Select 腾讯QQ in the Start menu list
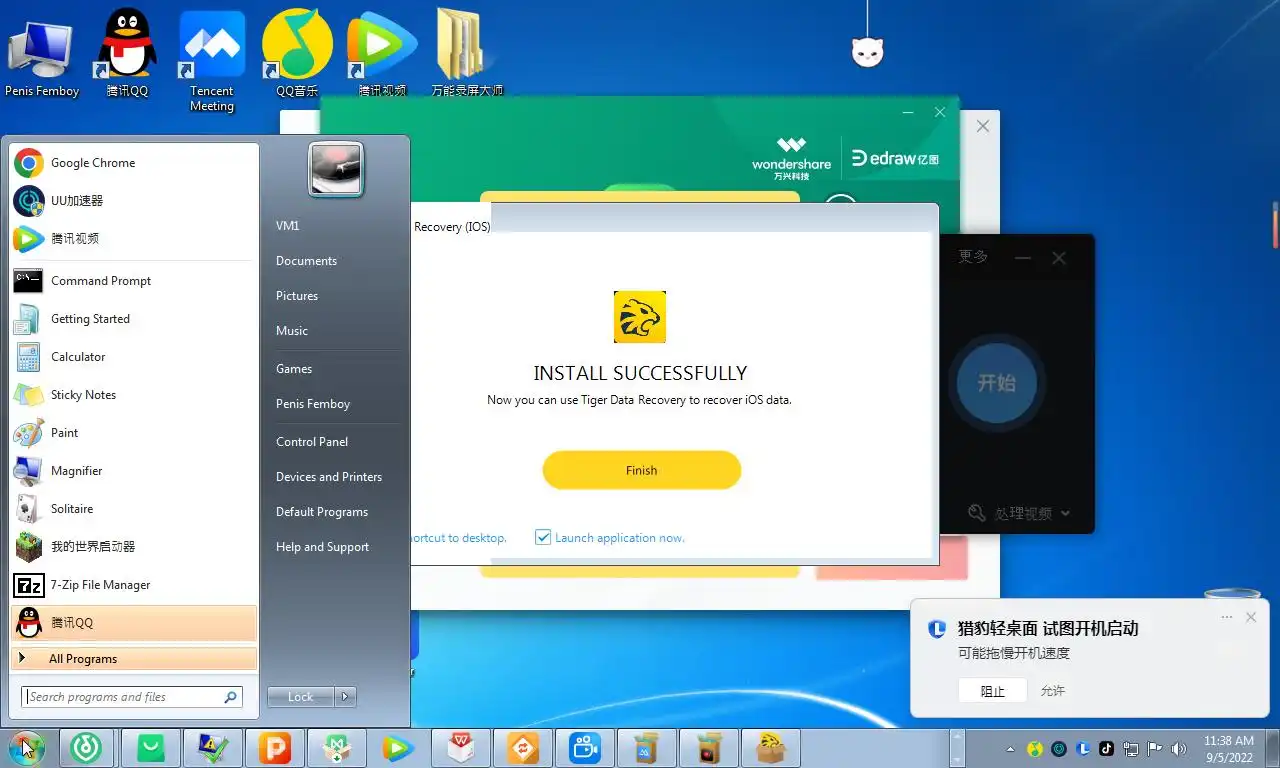The width and height of the screenshot is (1280, 768). 133,623
